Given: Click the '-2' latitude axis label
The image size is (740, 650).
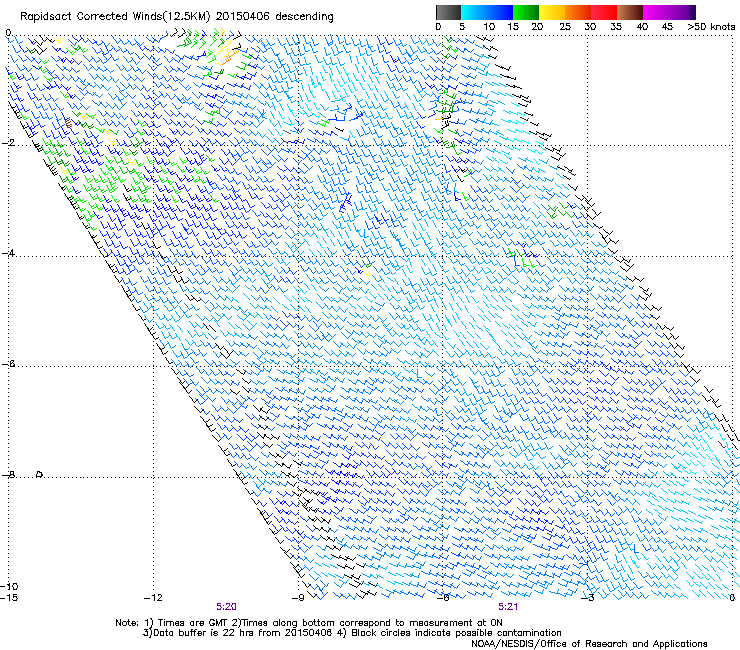Looking at the screenshot, I should (7, 143).
